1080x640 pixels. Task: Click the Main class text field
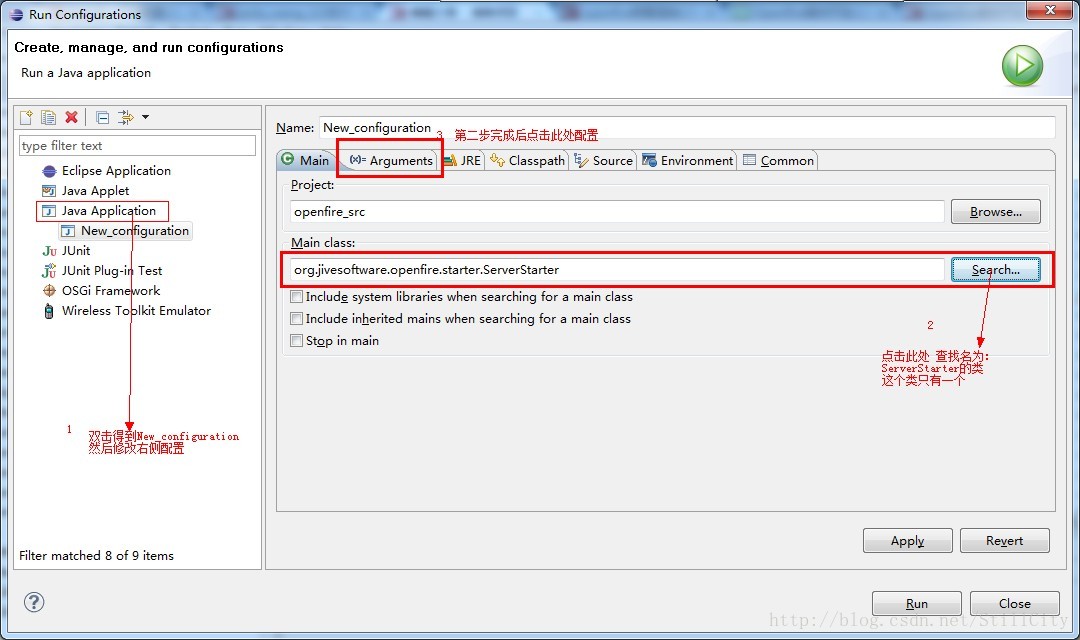(x=616, y=270)
